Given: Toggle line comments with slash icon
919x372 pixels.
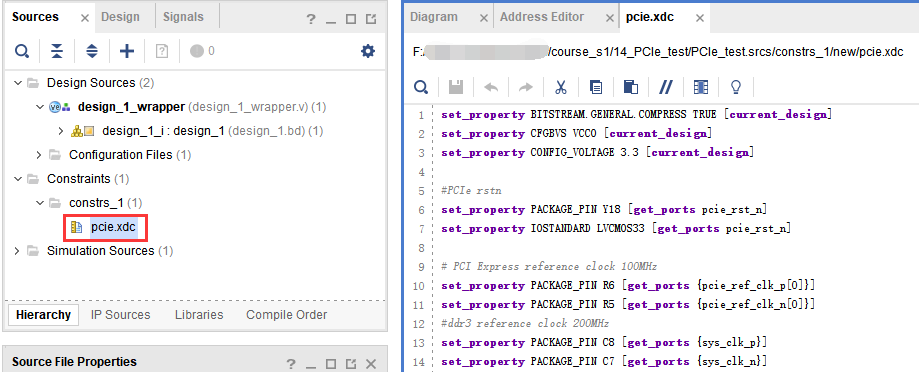Looking at the screenshot, I should pos(665,88).
